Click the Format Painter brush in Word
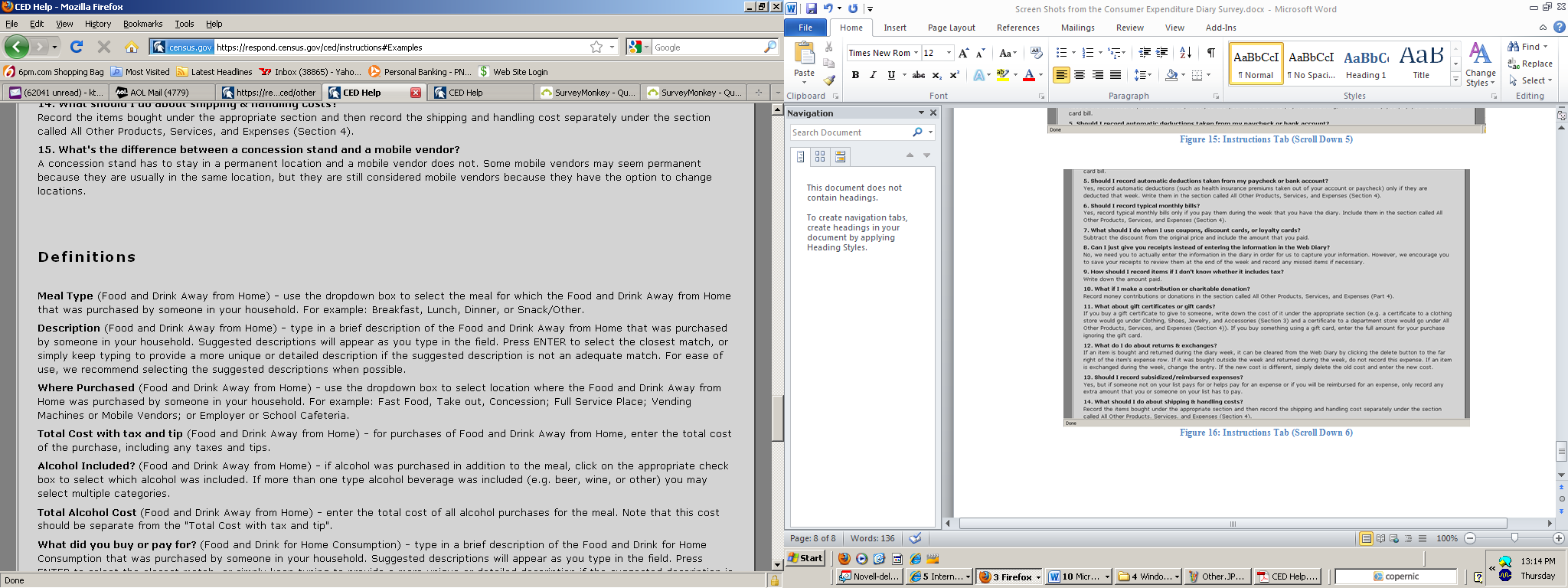 pyautogui.click(x=829, y=80)
